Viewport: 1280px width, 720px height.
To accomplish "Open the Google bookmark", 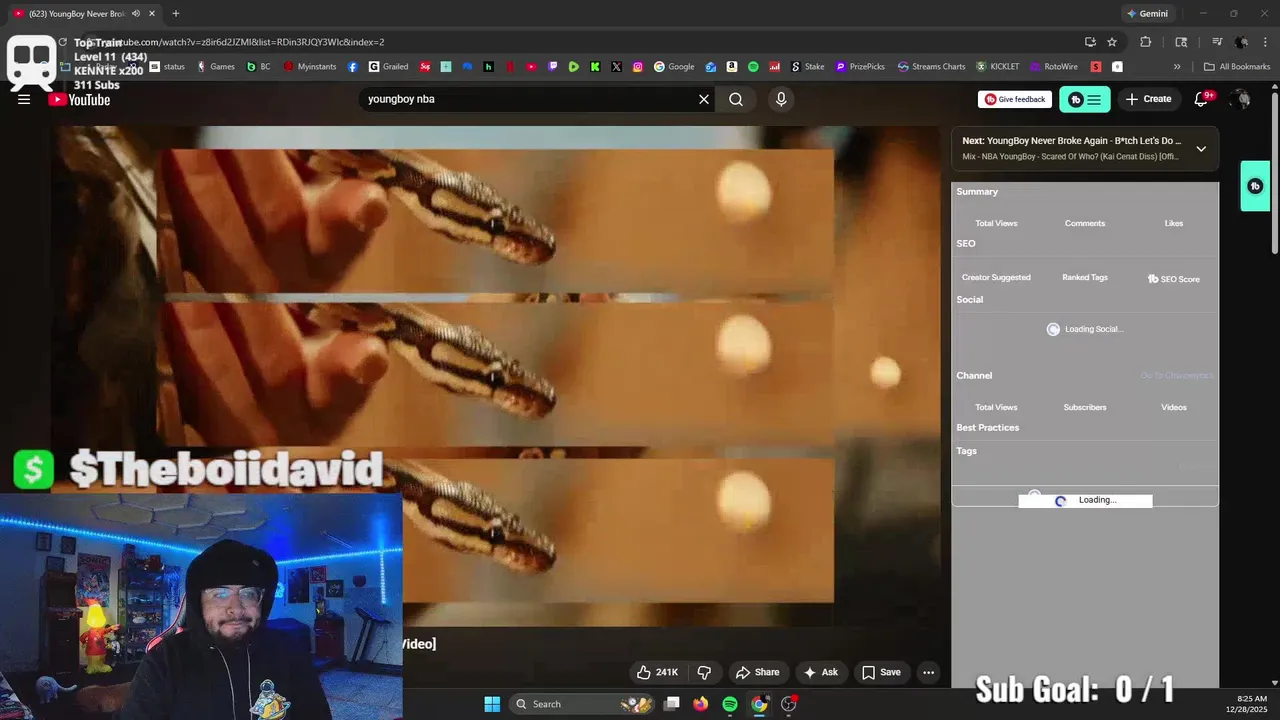I will point(674,67).
